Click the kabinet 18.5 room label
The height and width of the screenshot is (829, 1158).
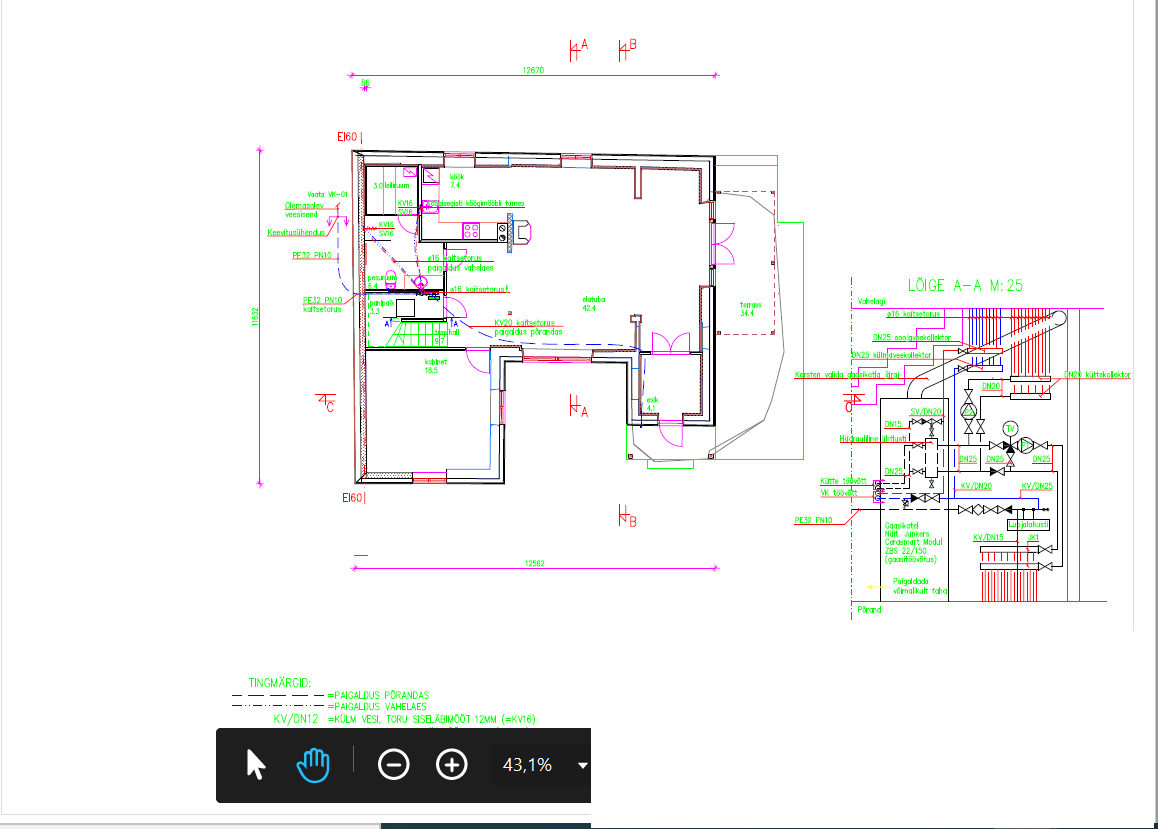coord(434,366)
